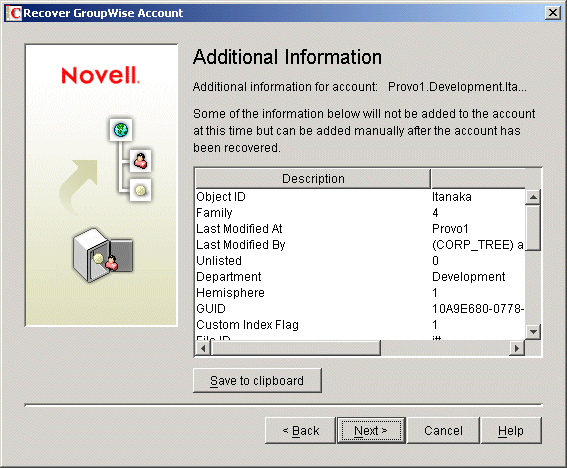The width and height of the screenshot is (567, 468).
Task: Click the globe icon in Novell graphic
Action: (x=121, y=129)
